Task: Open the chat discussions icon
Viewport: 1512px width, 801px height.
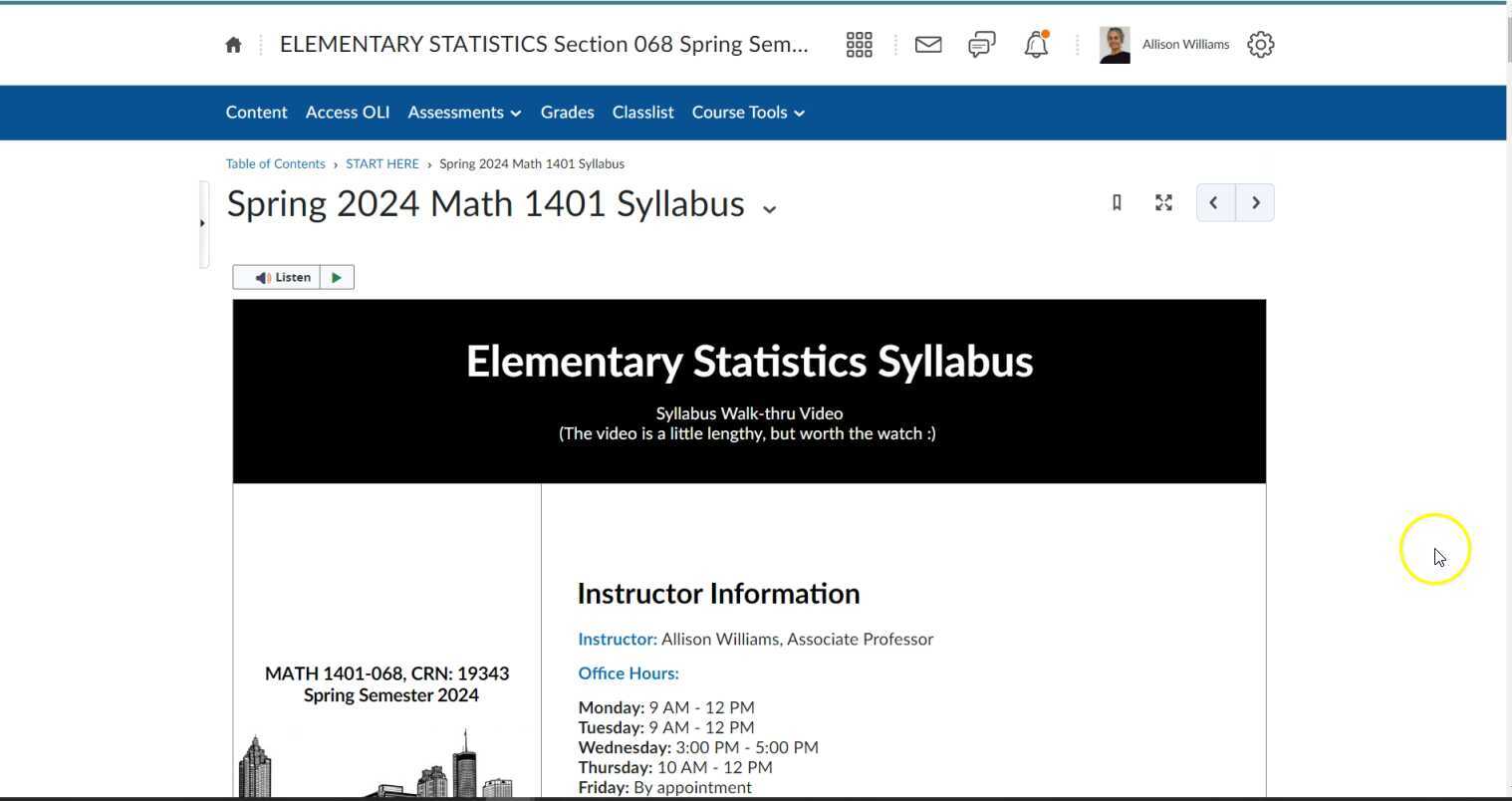Action: click(981, 44)
